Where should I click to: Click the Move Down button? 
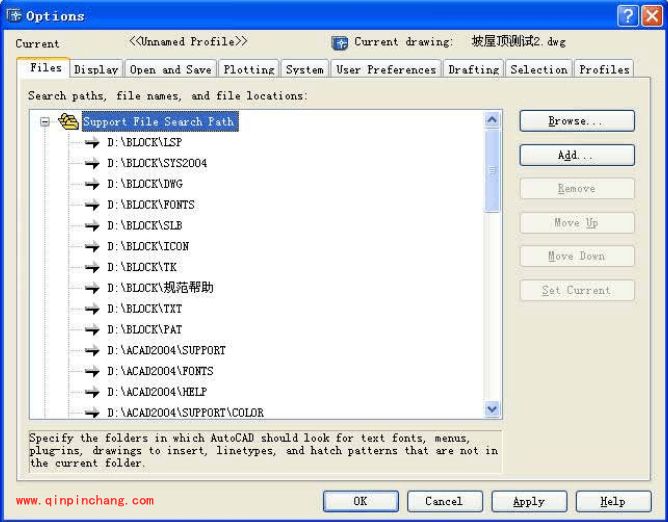click(577, 256)
